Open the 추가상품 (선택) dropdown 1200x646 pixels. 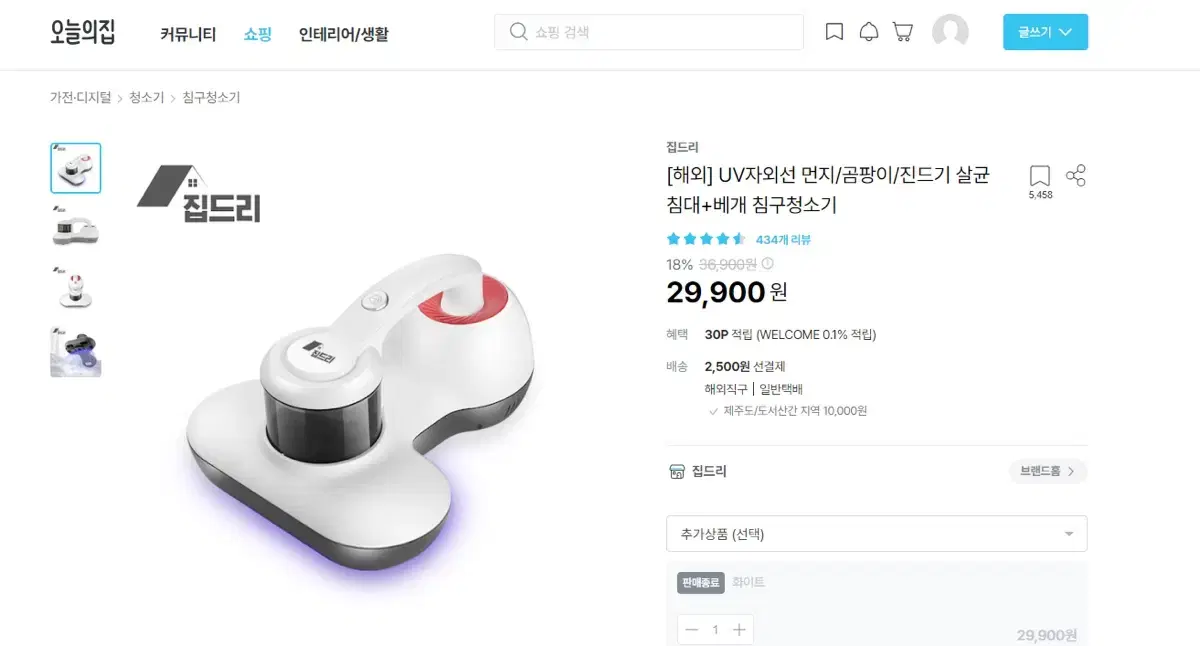pos(877,534)
